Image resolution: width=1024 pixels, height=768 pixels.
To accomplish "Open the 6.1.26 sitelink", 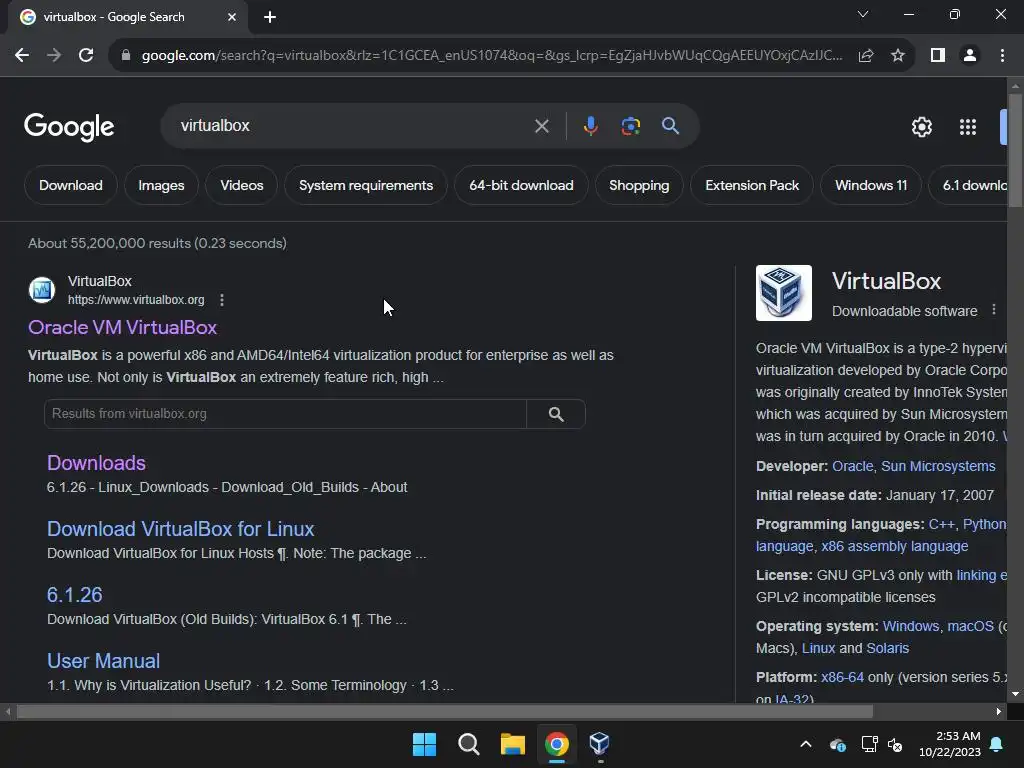I will coord(74,595).
